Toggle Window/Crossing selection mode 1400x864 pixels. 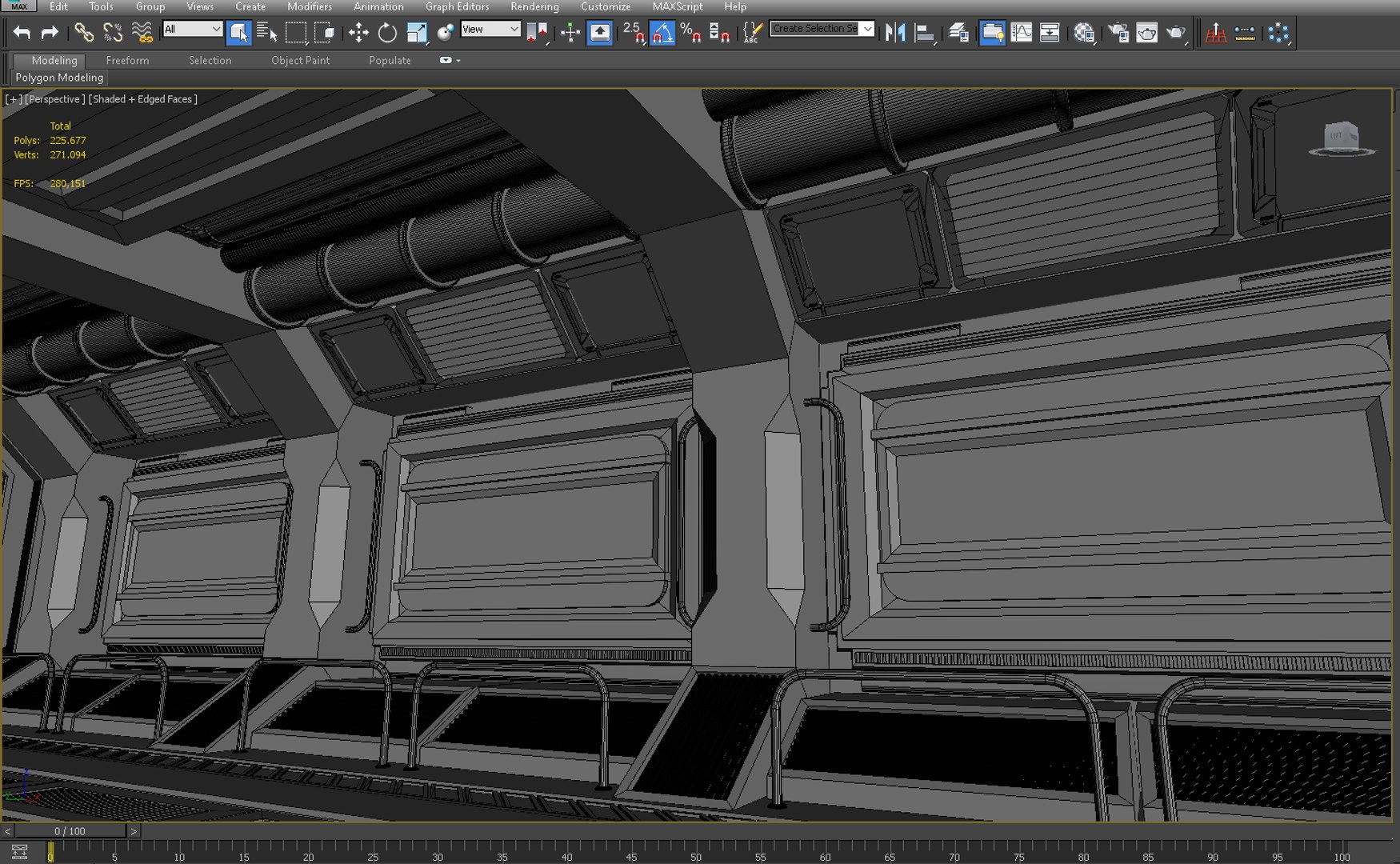coord(325,33)
